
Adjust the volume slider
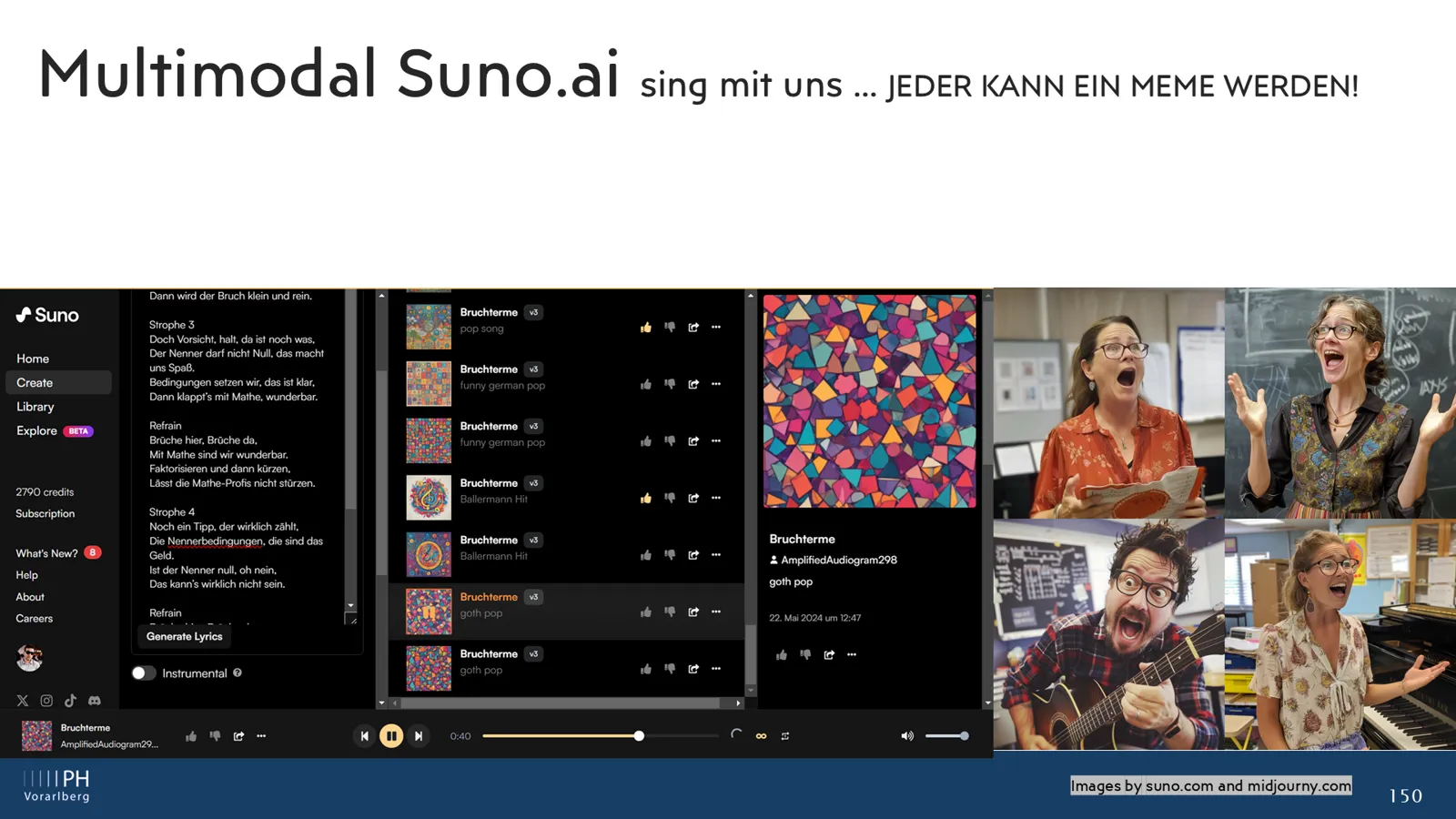pyautogui.click(x=946, y=735)
